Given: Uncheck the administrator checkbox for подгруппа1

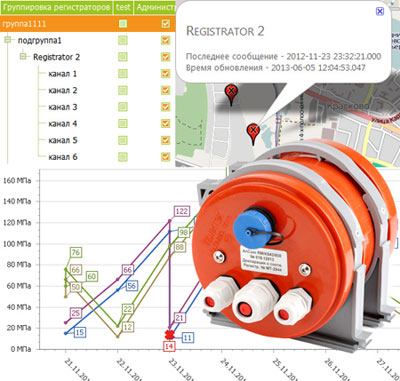Looking at the screenshot, I should click(x=165, y=40).
